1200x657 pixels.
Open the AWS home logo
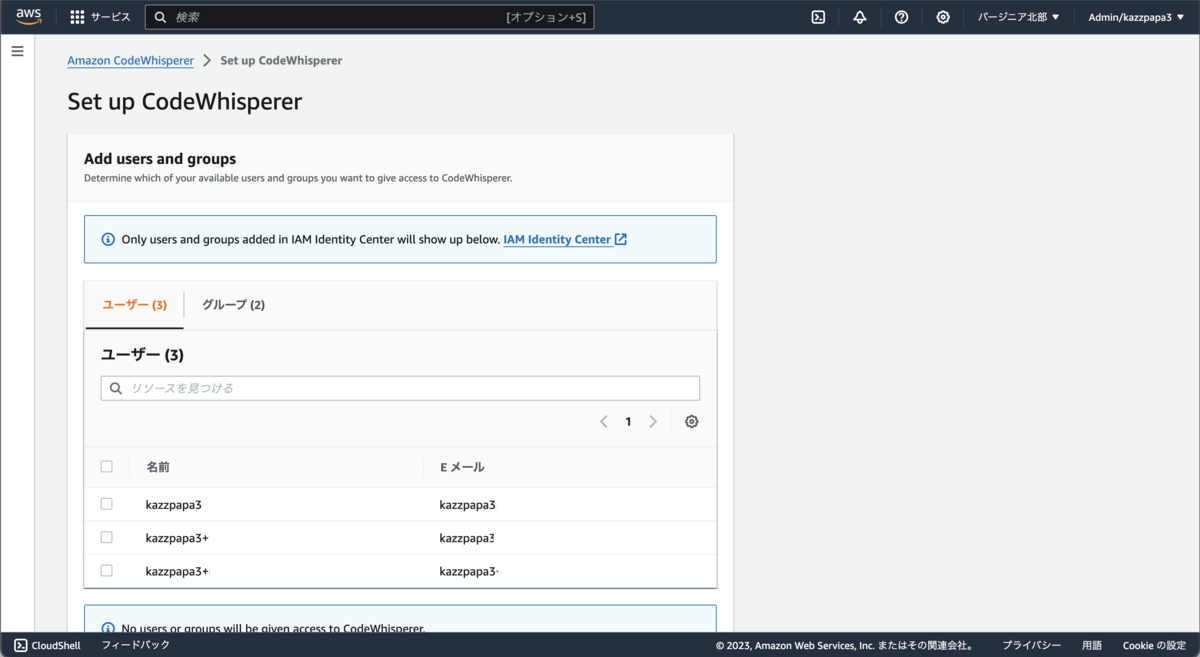[x=28, y=17]
